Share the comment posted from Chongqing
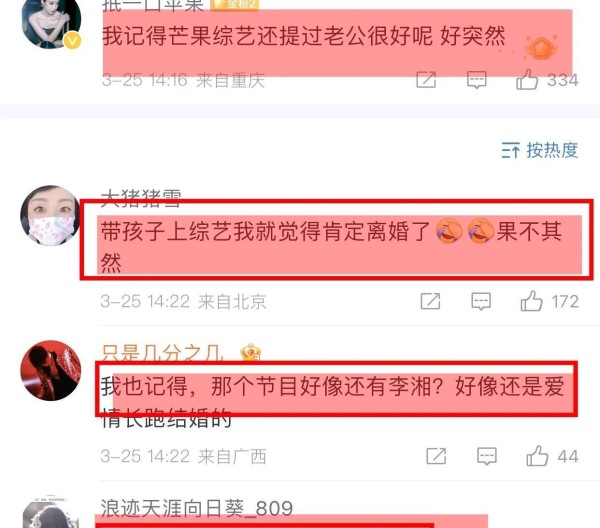Screen dimensions: 600x528 click(426, 80)
